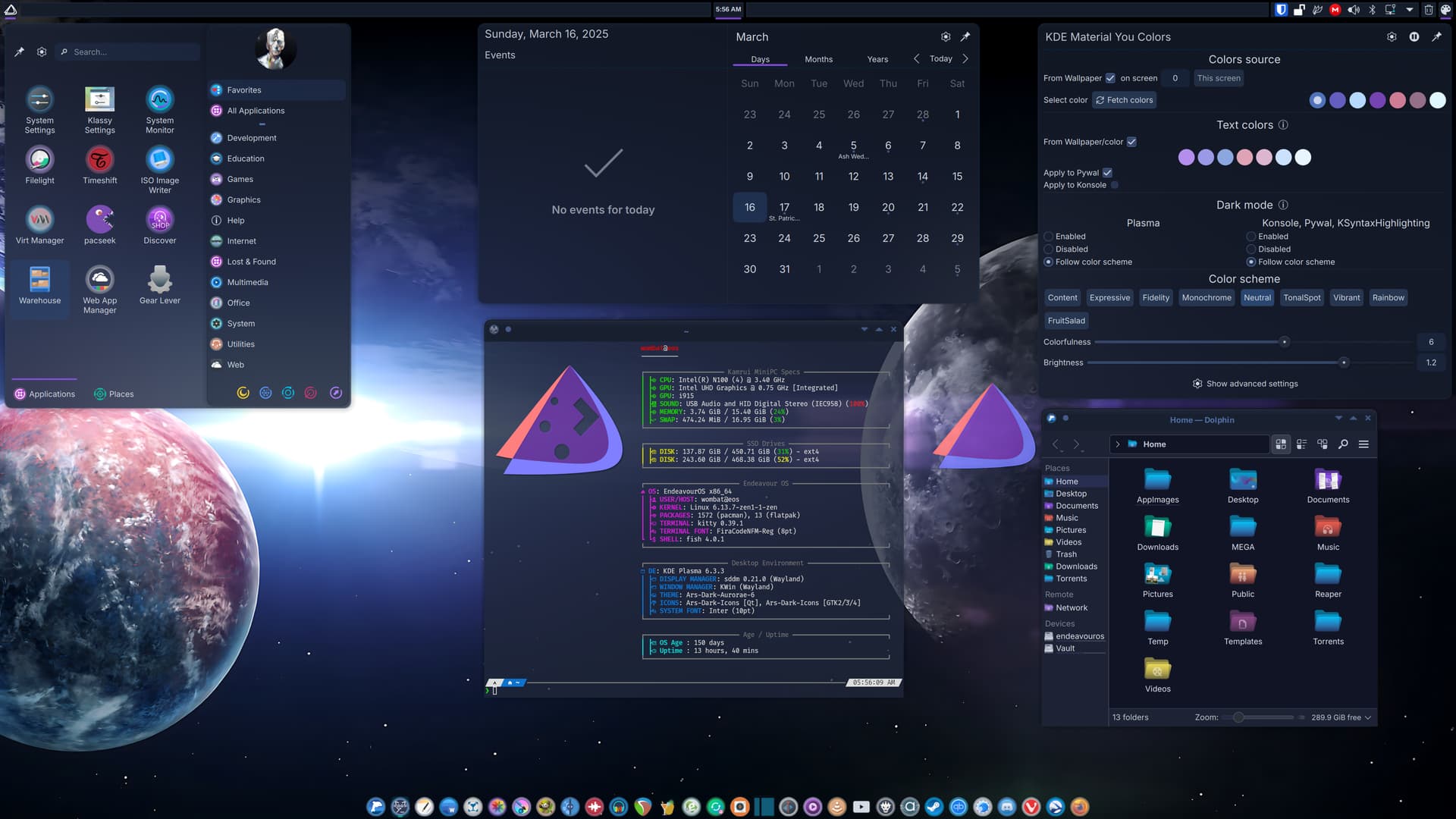Jump to Today in calendar
Image resolution: width=1456 pixels, height=819 pixels.
[x=941, y=58]
